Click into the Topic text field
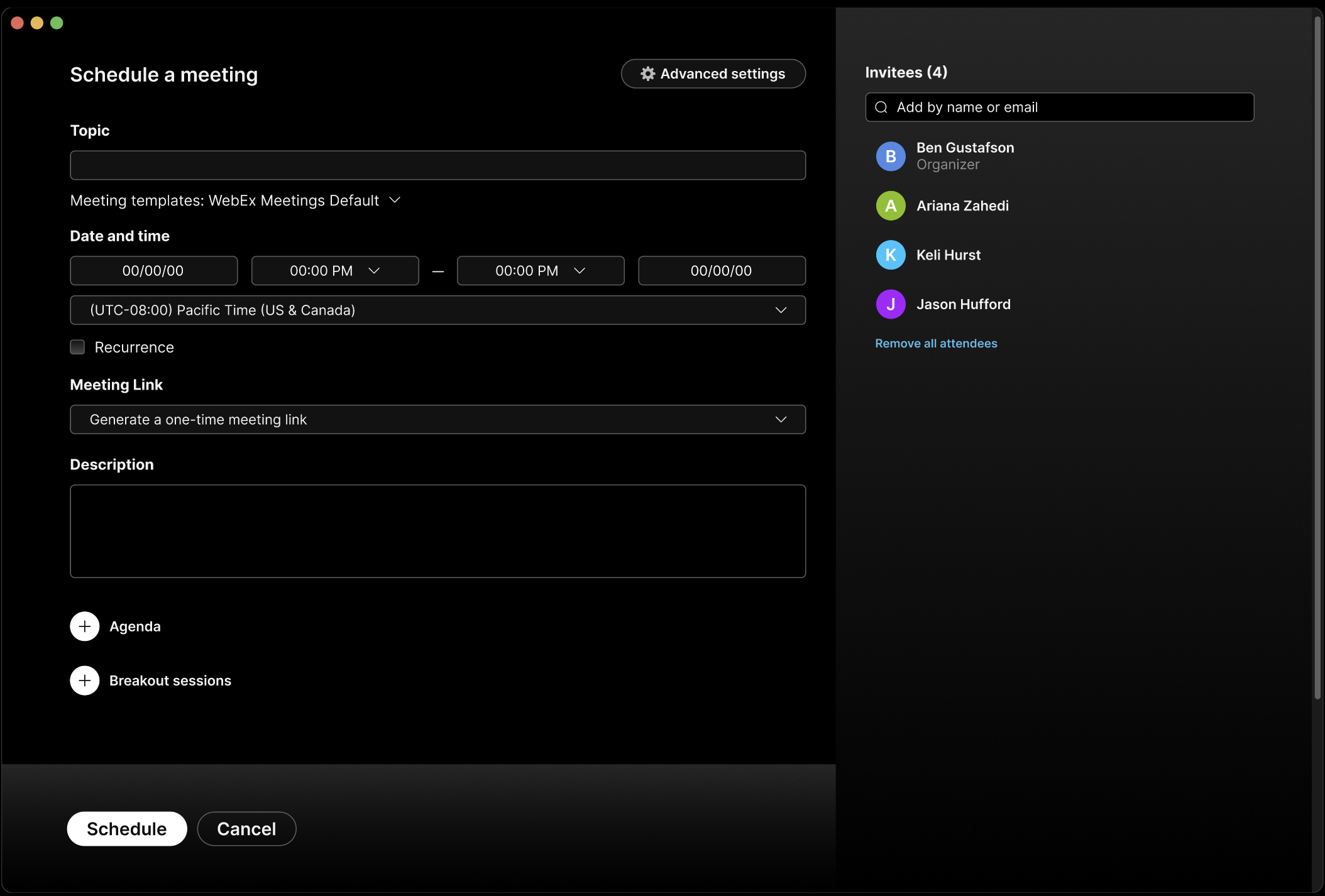This screenshot has width=1325, height=896. (x=437, y=165)
